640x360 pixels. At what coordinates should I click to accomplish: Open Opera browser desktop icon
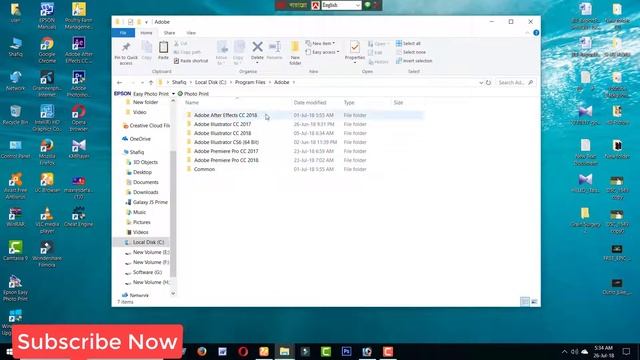(x=78, y=118)
